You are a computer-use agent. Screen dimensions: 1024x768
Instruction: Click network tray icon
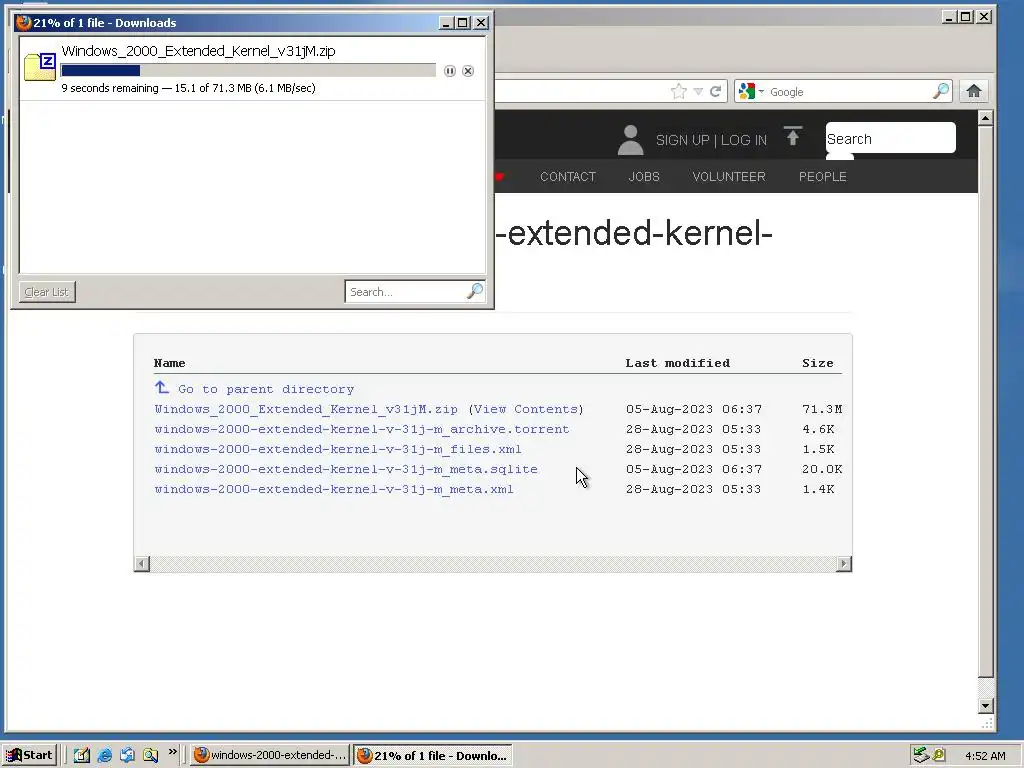click(x=921, y=755)
